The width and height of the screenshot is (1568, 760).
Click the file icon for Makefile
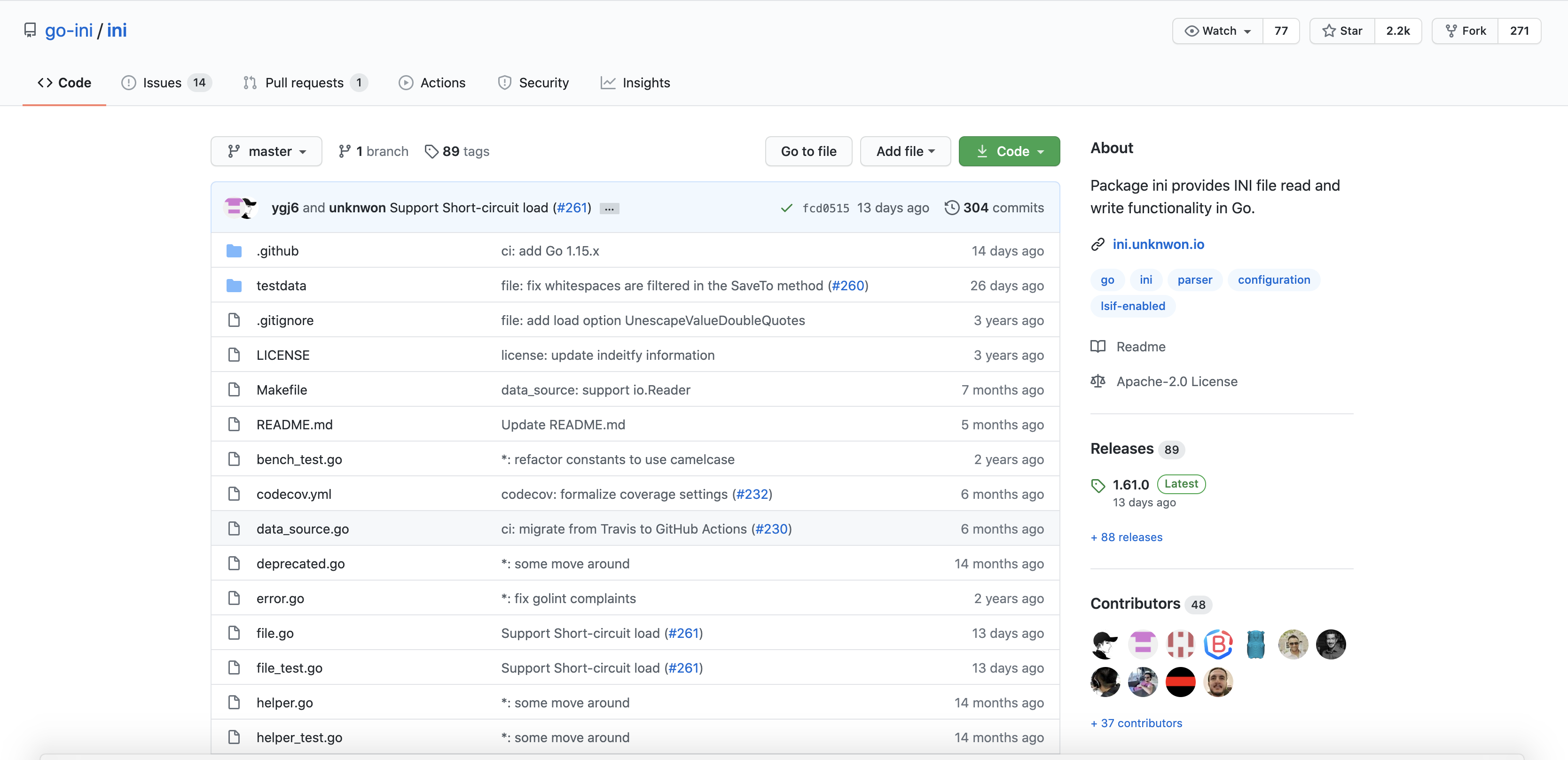click(235, 389)
